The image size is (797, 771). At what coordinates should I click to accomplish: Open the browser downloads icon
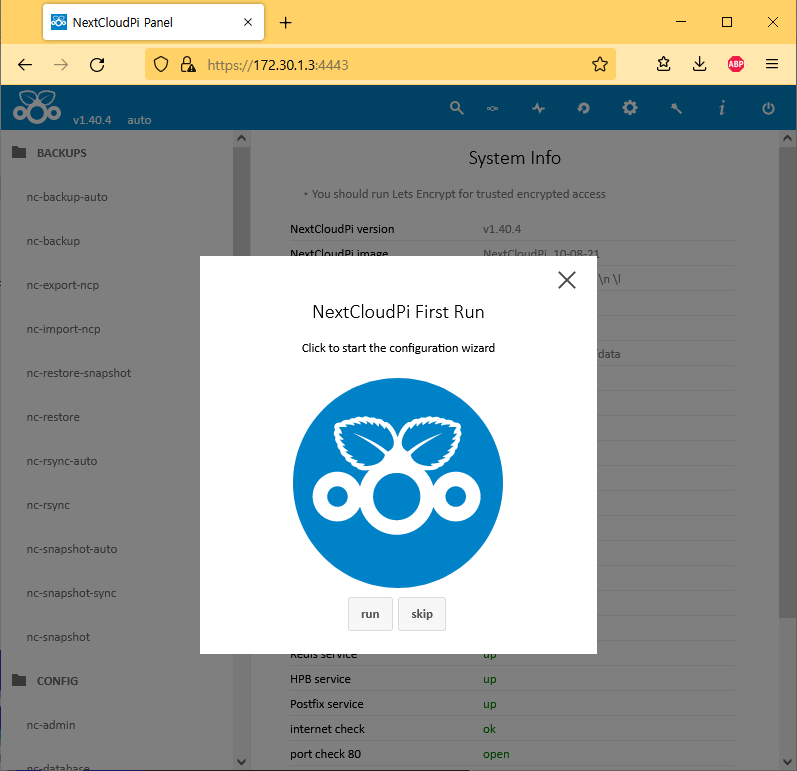tap(699, 64)
